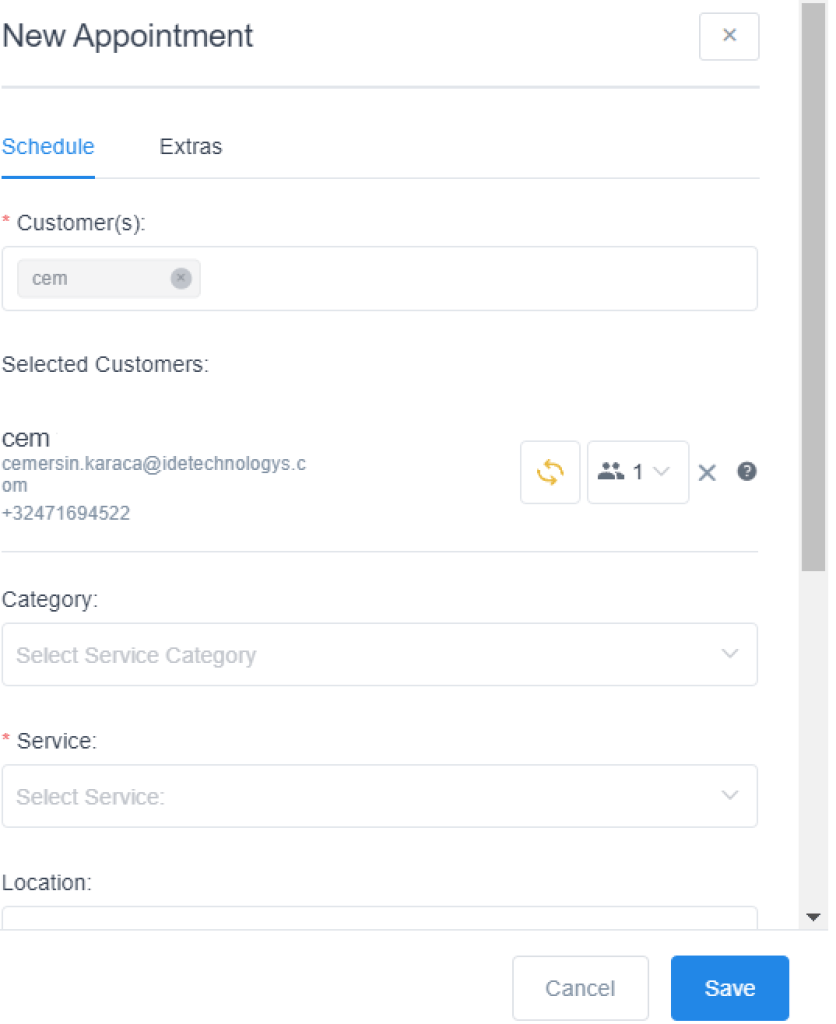Click the customer email under Selected Customers
This screenshot has width=836, height=1024.
click(x=154, y=464)
